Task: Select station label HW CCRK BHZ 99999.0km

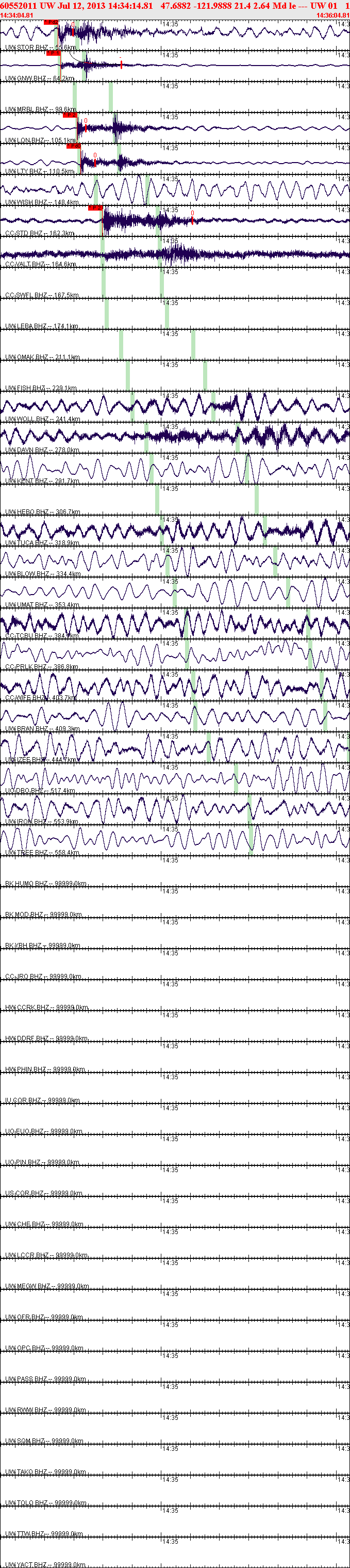Action: tap(46, 1008)
